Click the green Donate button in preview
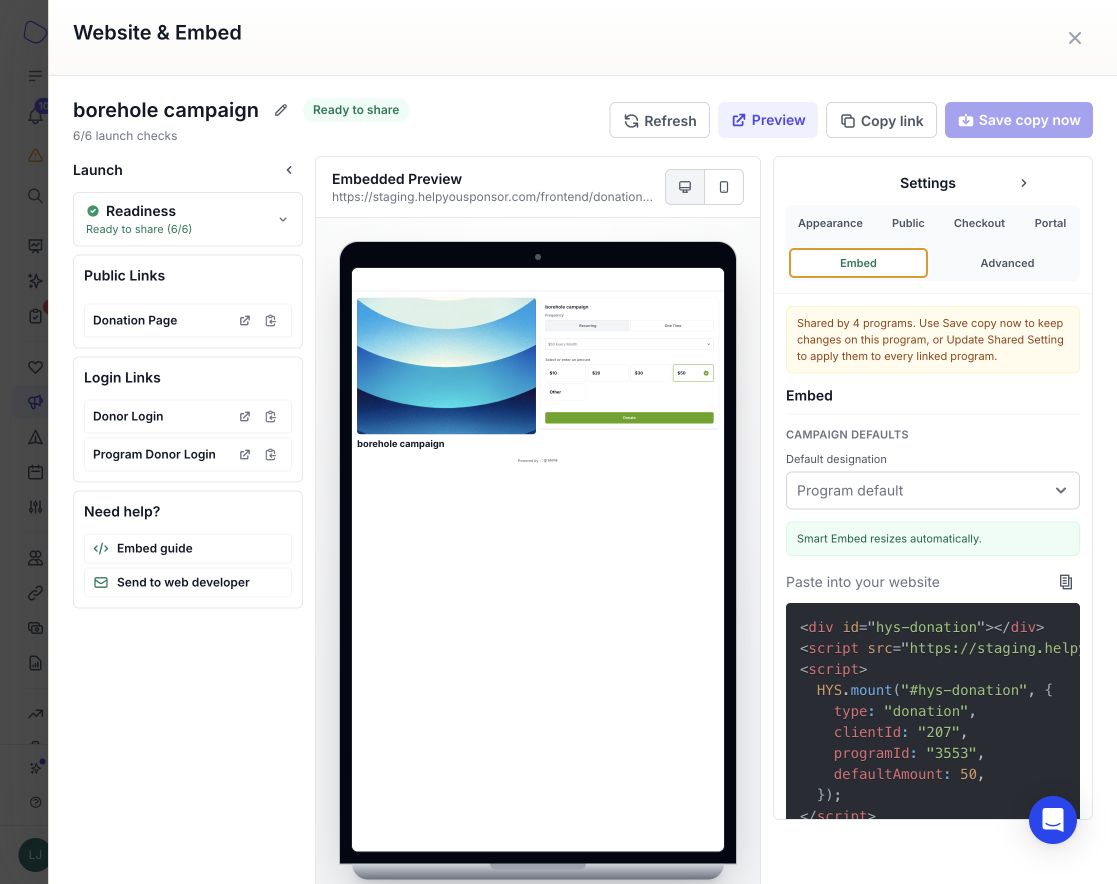The image size is (1117, 884). pos(629,418)
